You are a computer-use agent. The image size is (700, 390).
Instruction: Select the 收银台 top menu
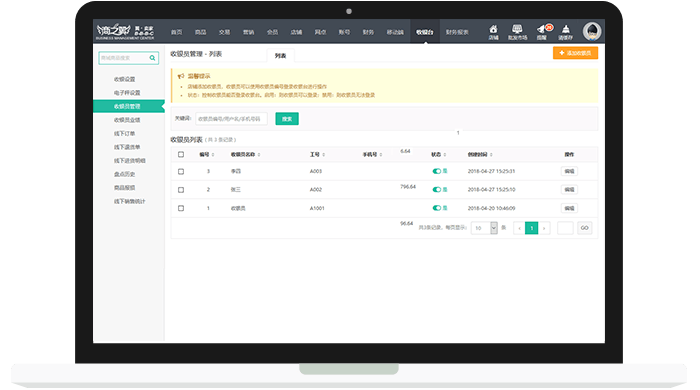click(x=425, y=32)
